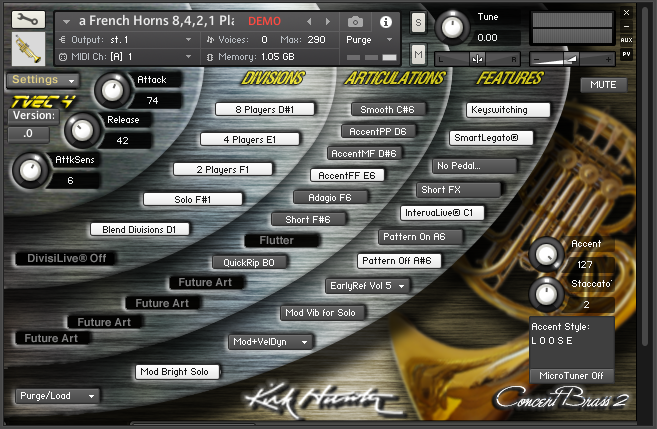The image size is (657, 429).
Task: Select Flutter articulation
Action: [x=282, y=240]
